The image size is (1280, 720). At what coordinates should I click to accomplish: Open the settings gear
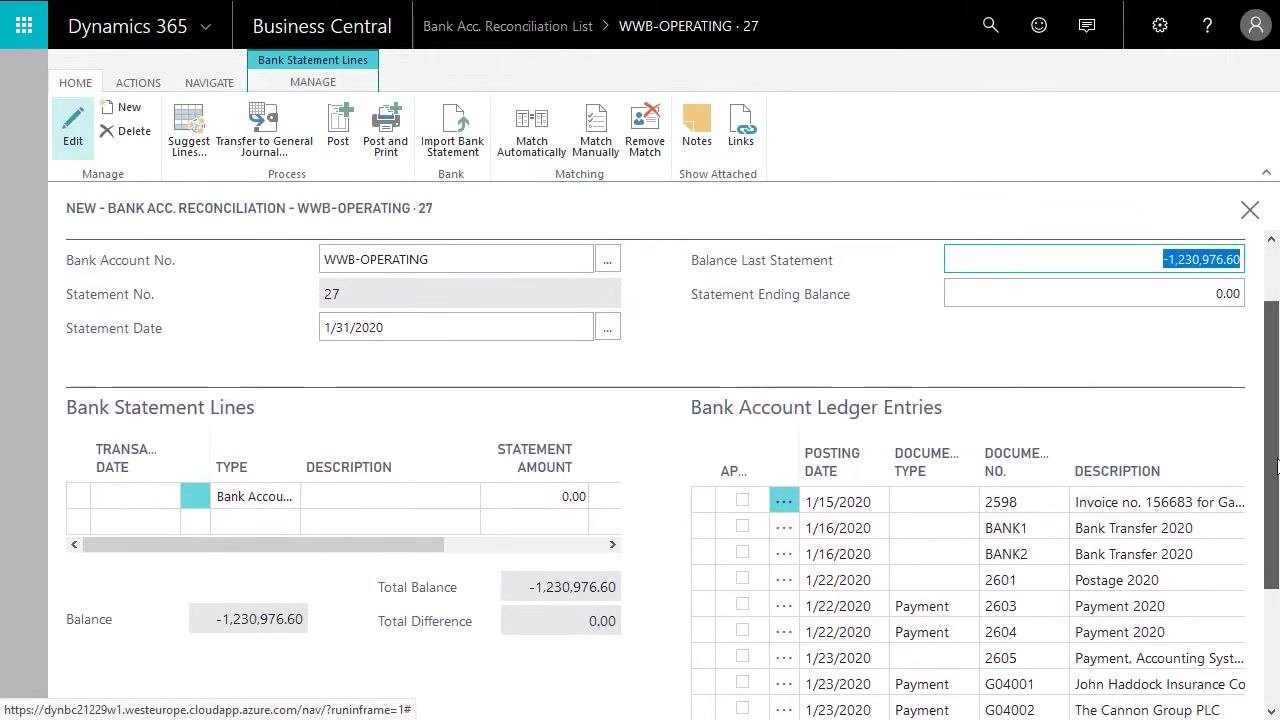(x=1160, y=25)
